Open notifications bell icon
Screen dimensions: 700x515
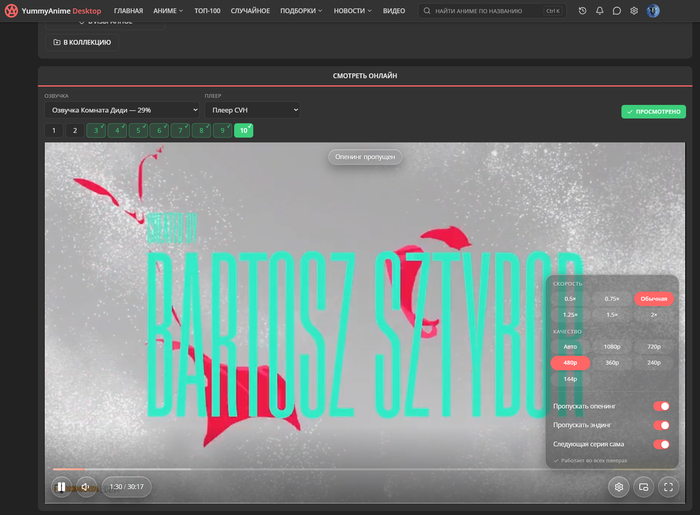coord(600,11)
